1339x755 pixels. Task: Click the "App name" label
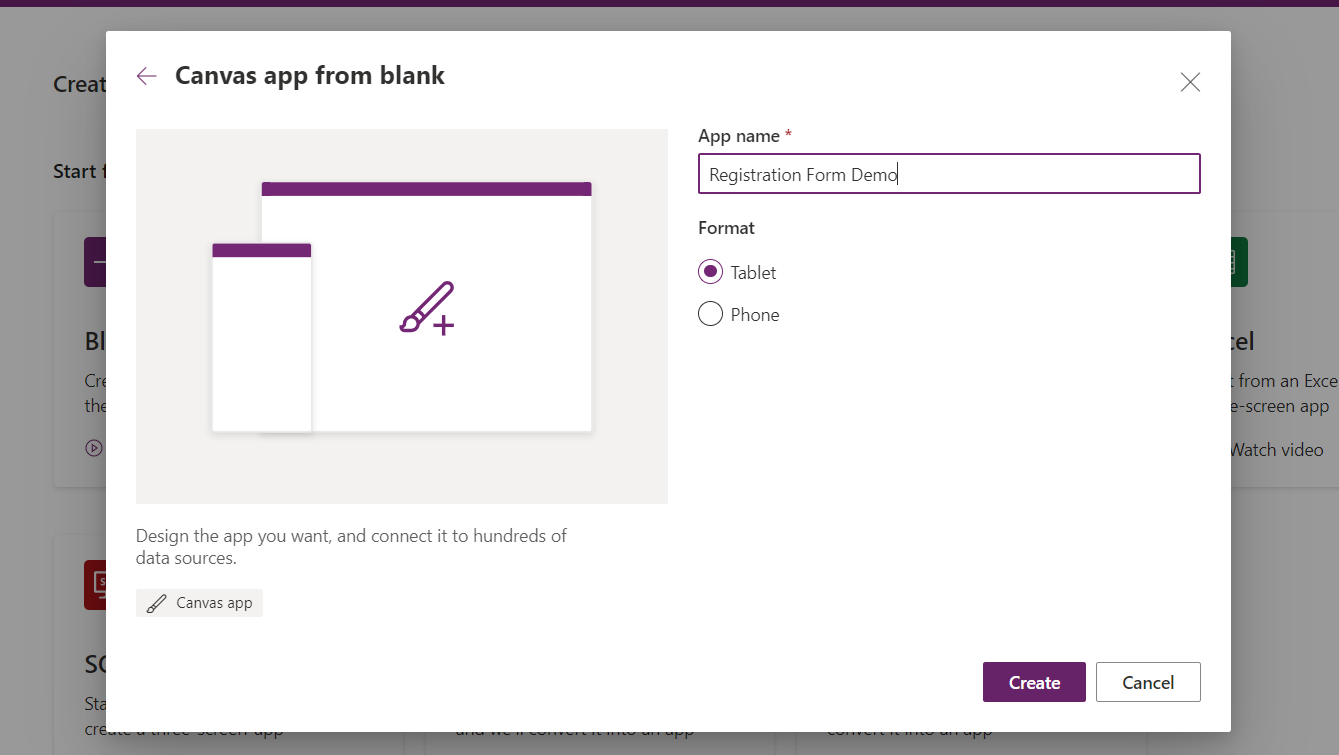[x=738, y=135]
